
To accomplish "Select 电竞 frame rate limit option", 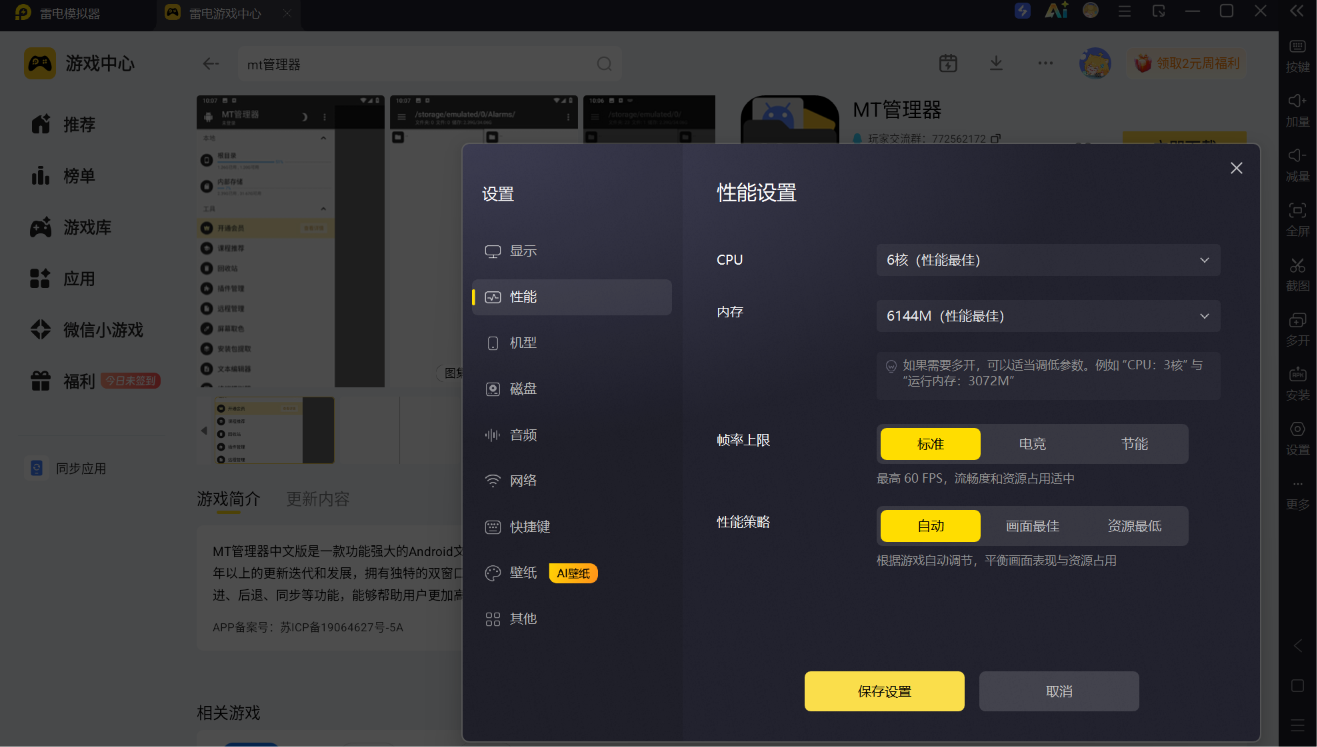I will [x=1033, y=444].
